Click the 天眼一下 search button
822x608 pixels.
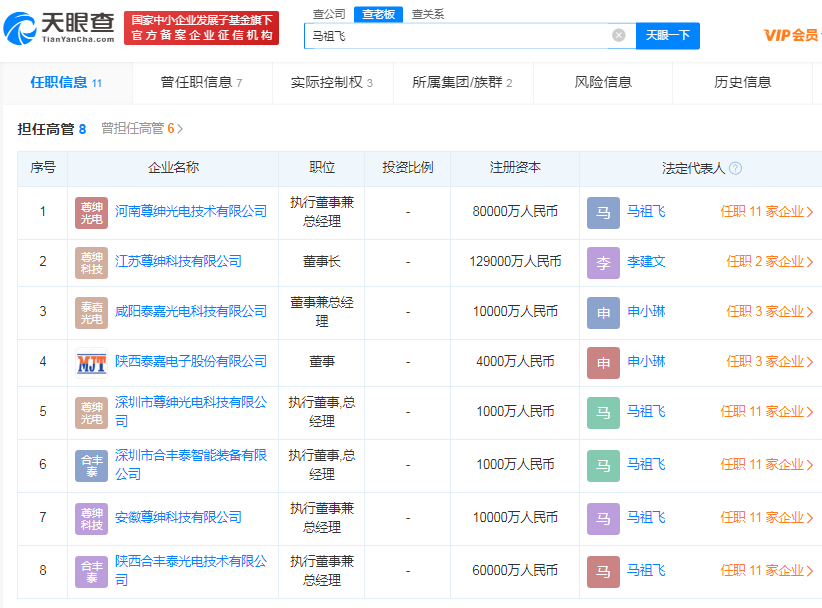click(667, 35)
